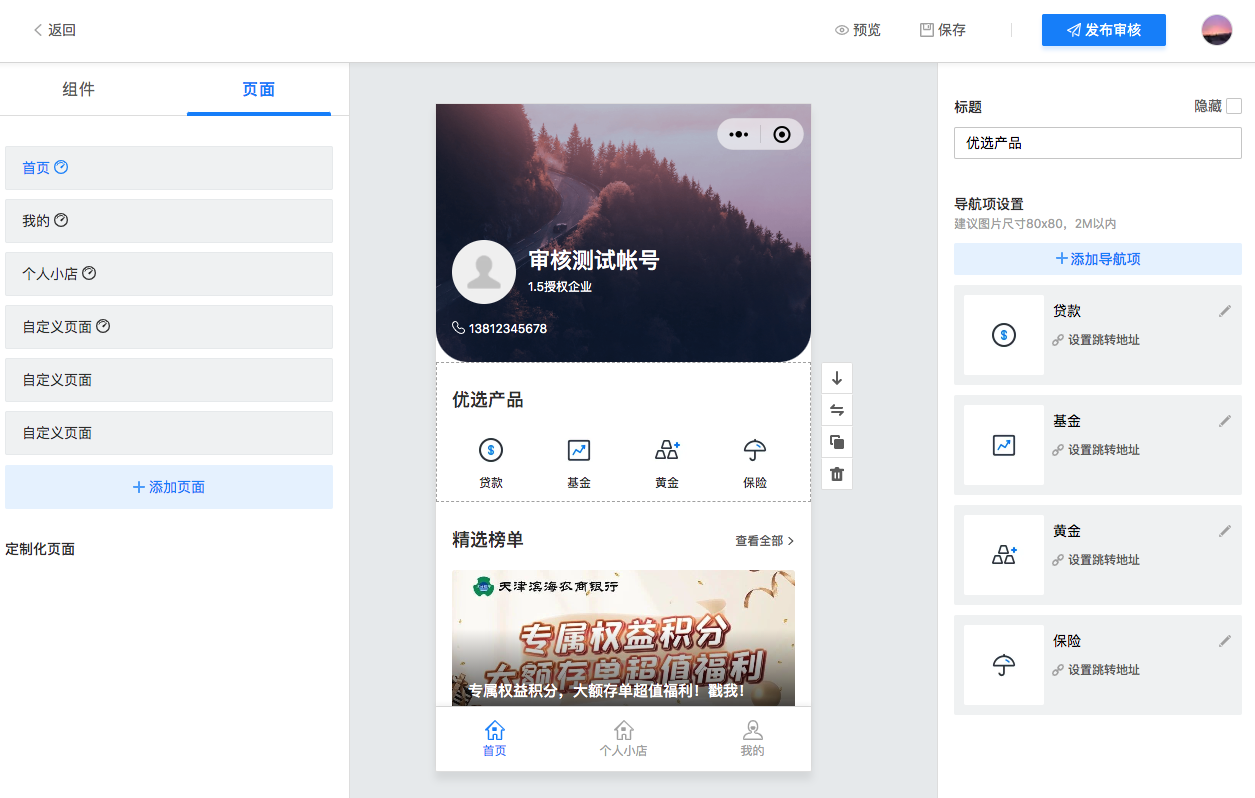1255x798 pixels.
Task: Click the 保险 icon thumbnail in the settings panel
Action: (x=1004, y=665)
